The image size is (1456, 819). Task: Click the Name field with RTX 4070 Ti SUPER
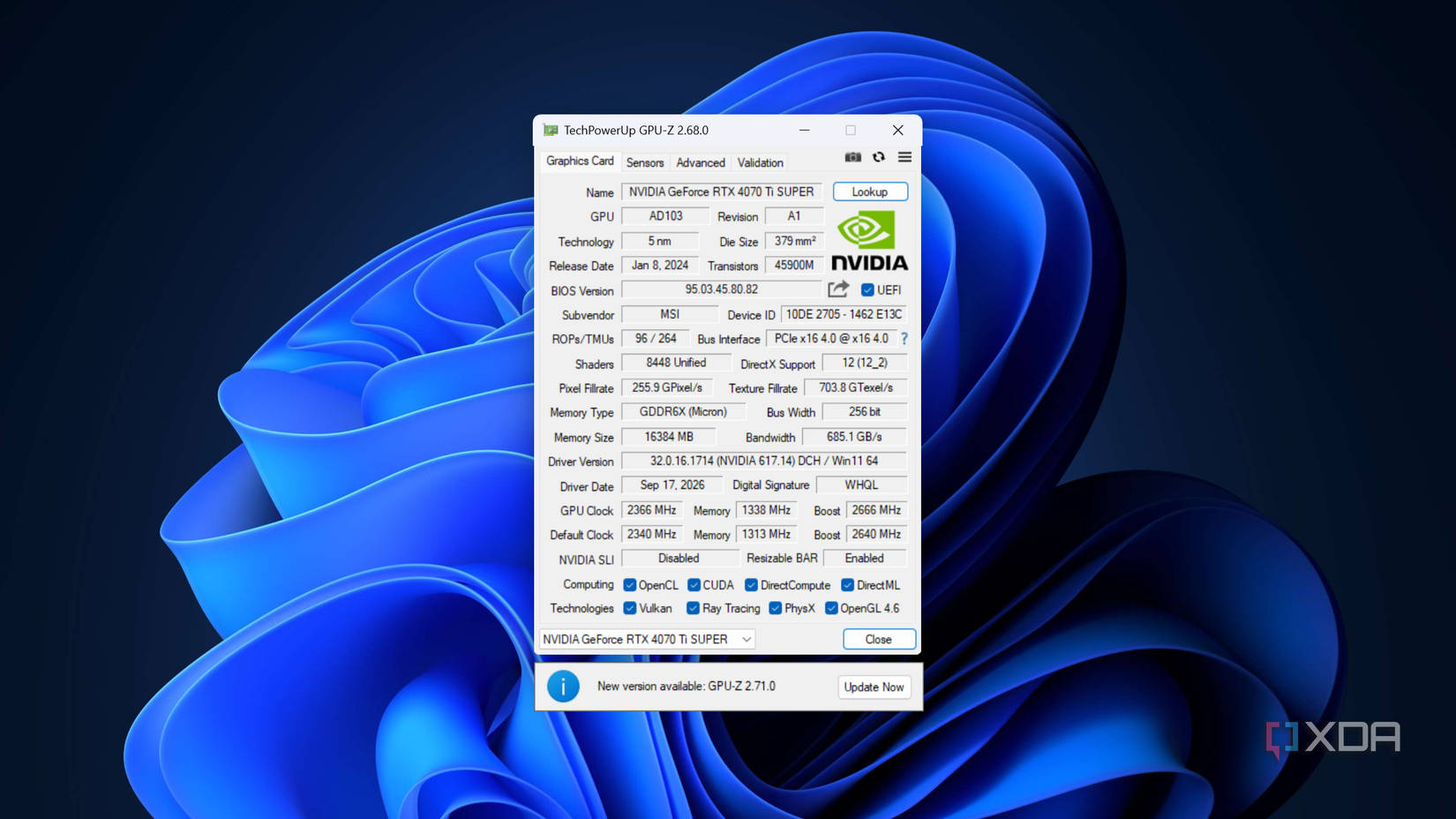[722, 192]
